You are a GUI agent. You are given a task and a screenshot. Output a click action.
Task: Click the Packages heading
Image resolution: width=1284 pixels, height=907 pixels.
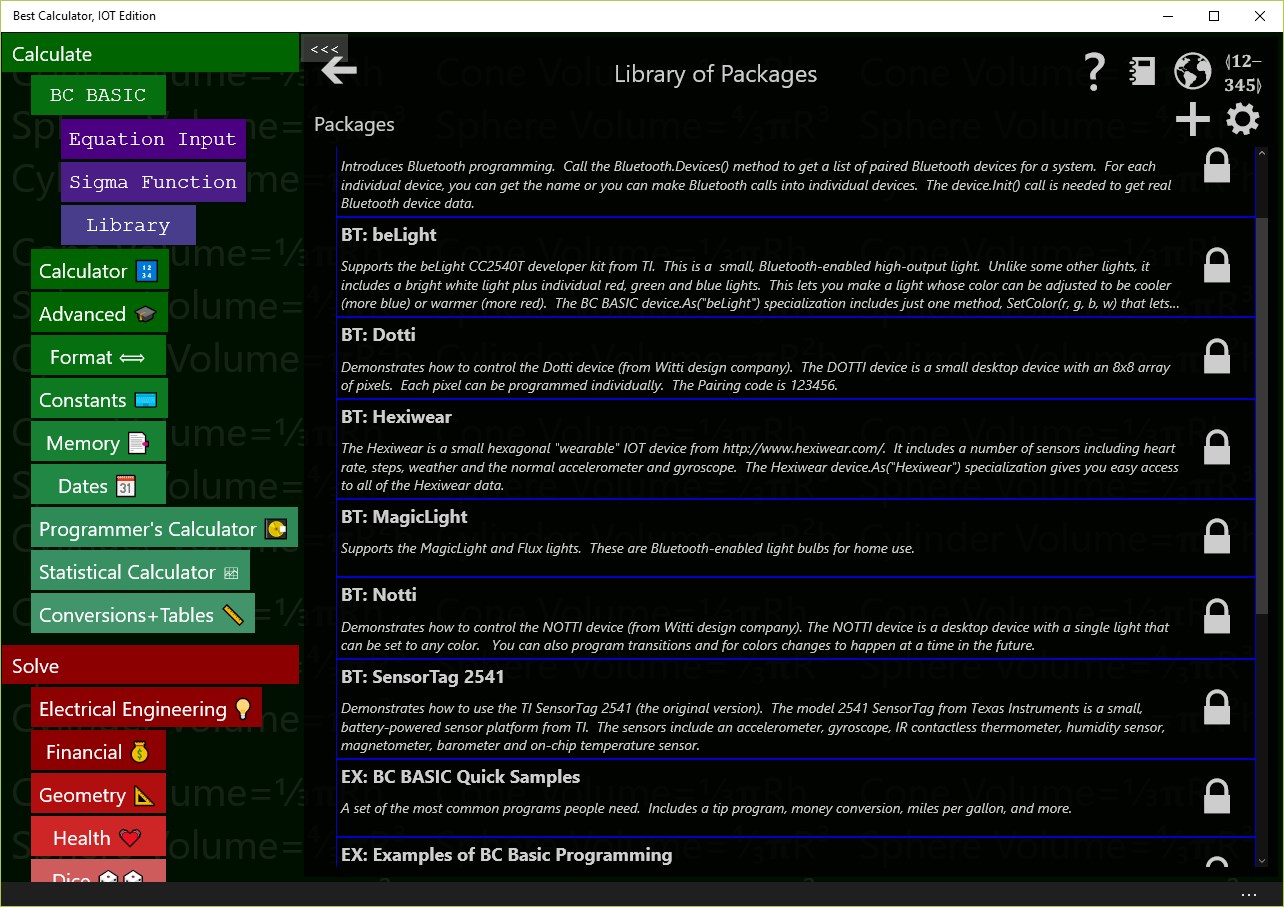click(x=354, y=124)
